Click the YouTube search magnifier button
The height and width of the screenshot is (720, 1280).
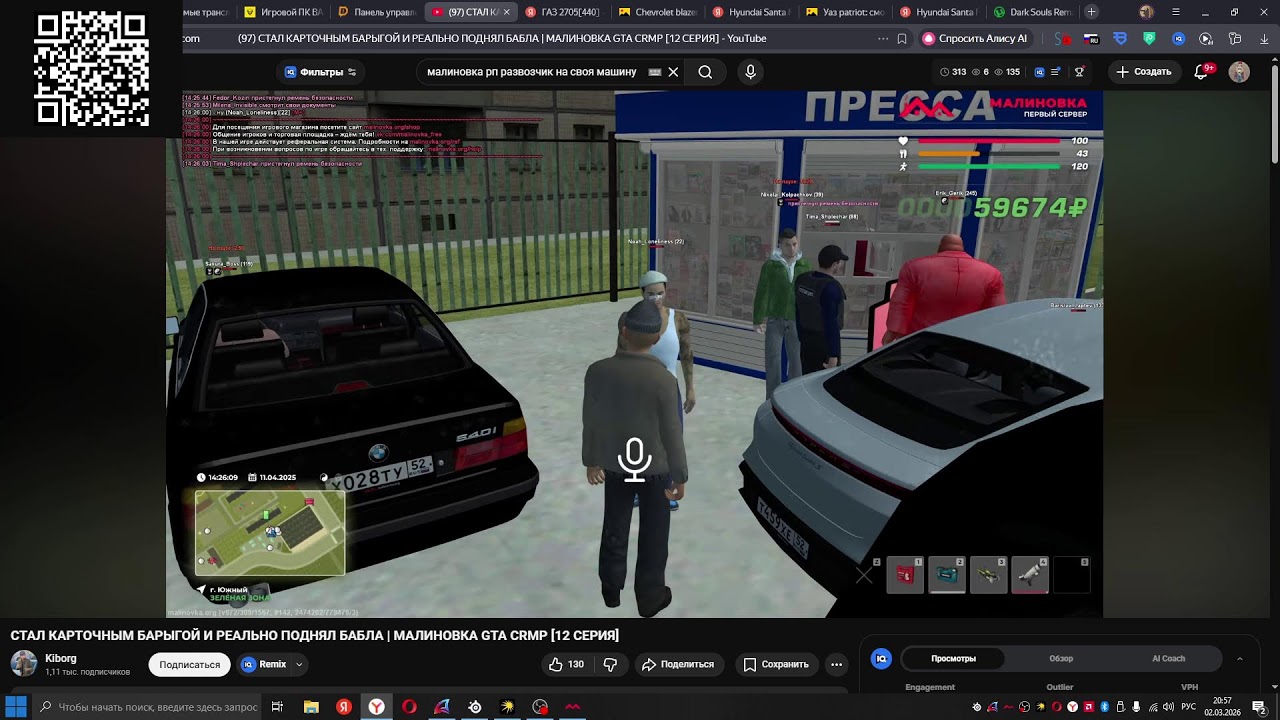[x=705, y=72]
